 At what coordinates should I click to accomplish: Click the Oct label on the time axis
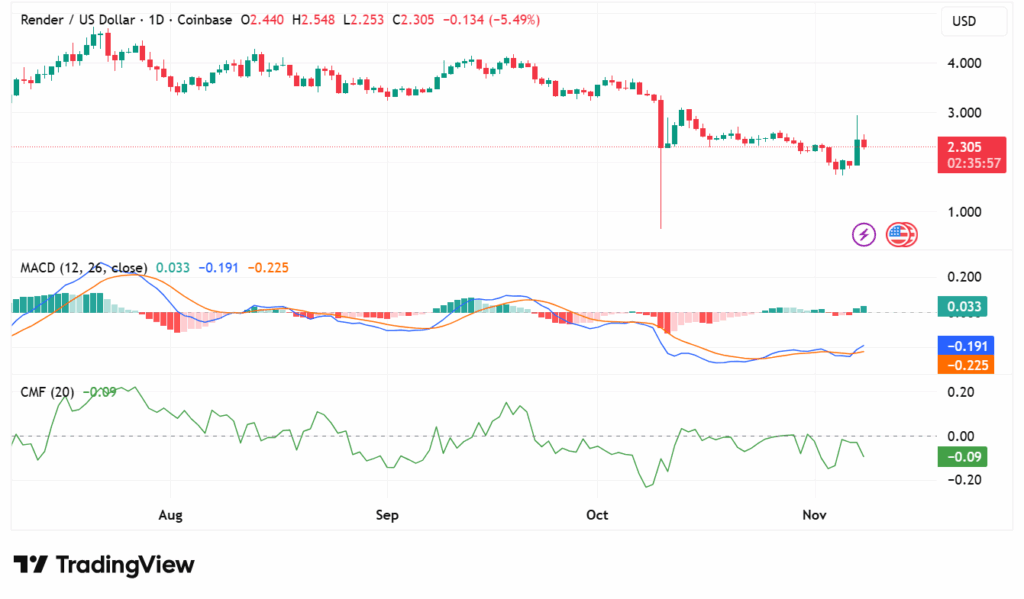pos(597,515)
